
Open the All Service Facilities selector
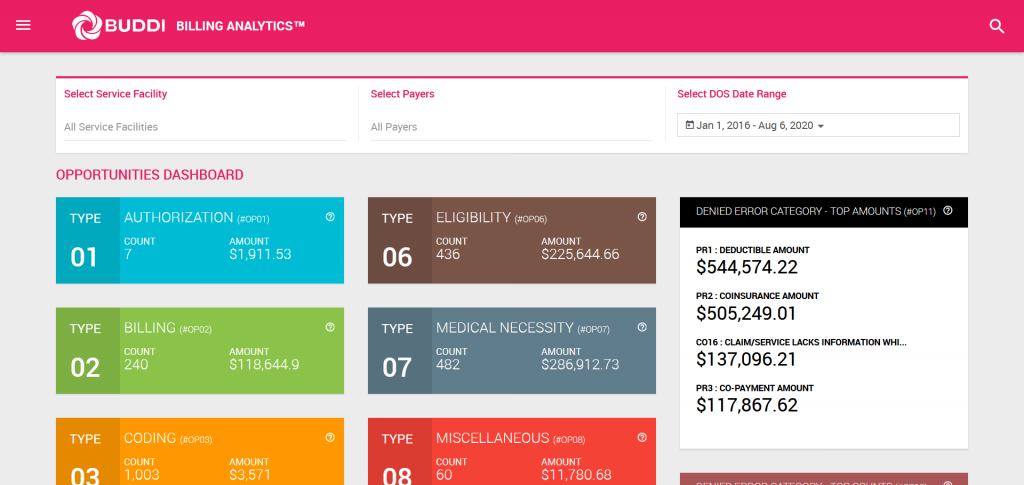point(205,127)
